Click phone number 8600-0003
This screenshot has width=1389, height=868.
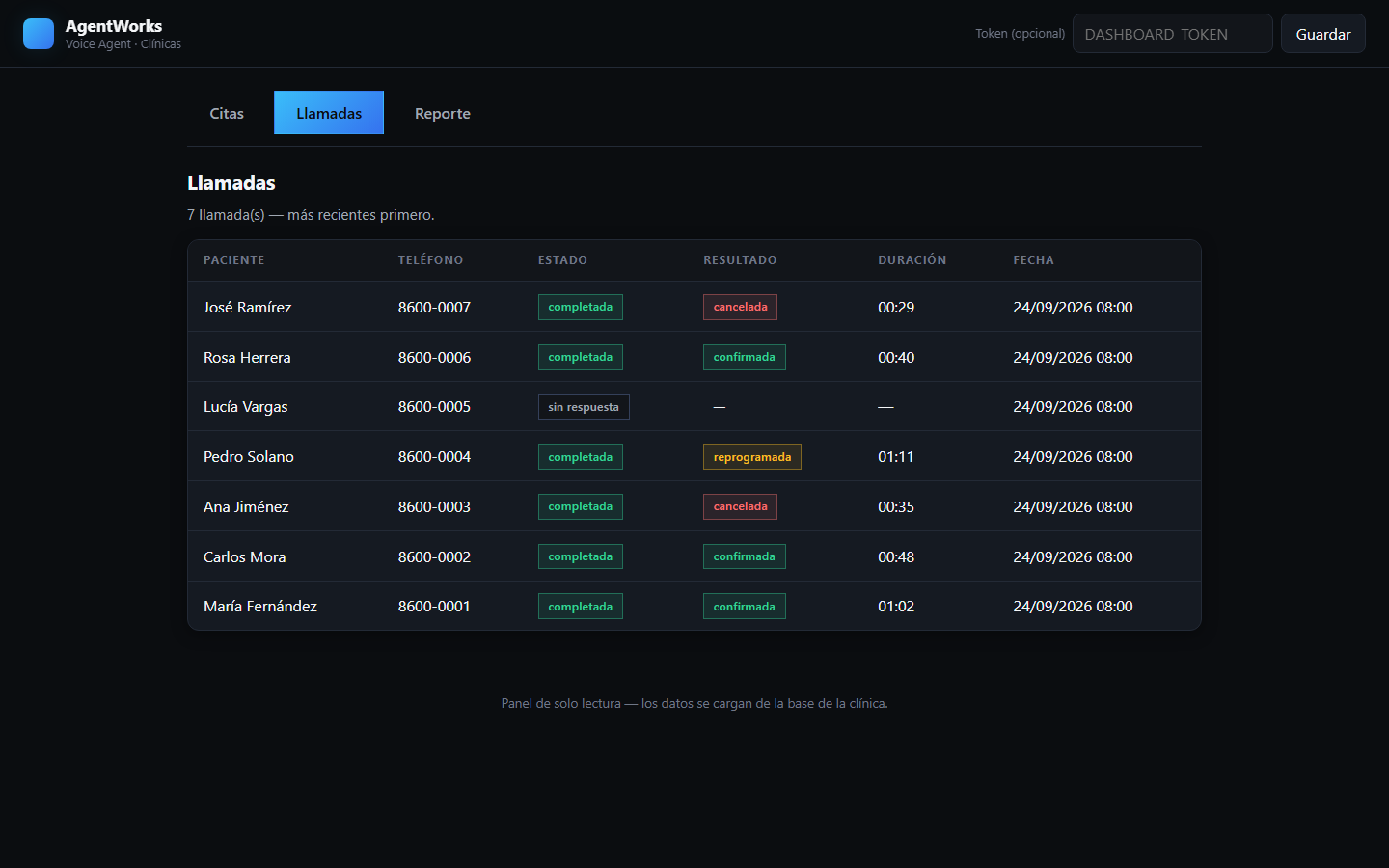[x=434, y=506]
